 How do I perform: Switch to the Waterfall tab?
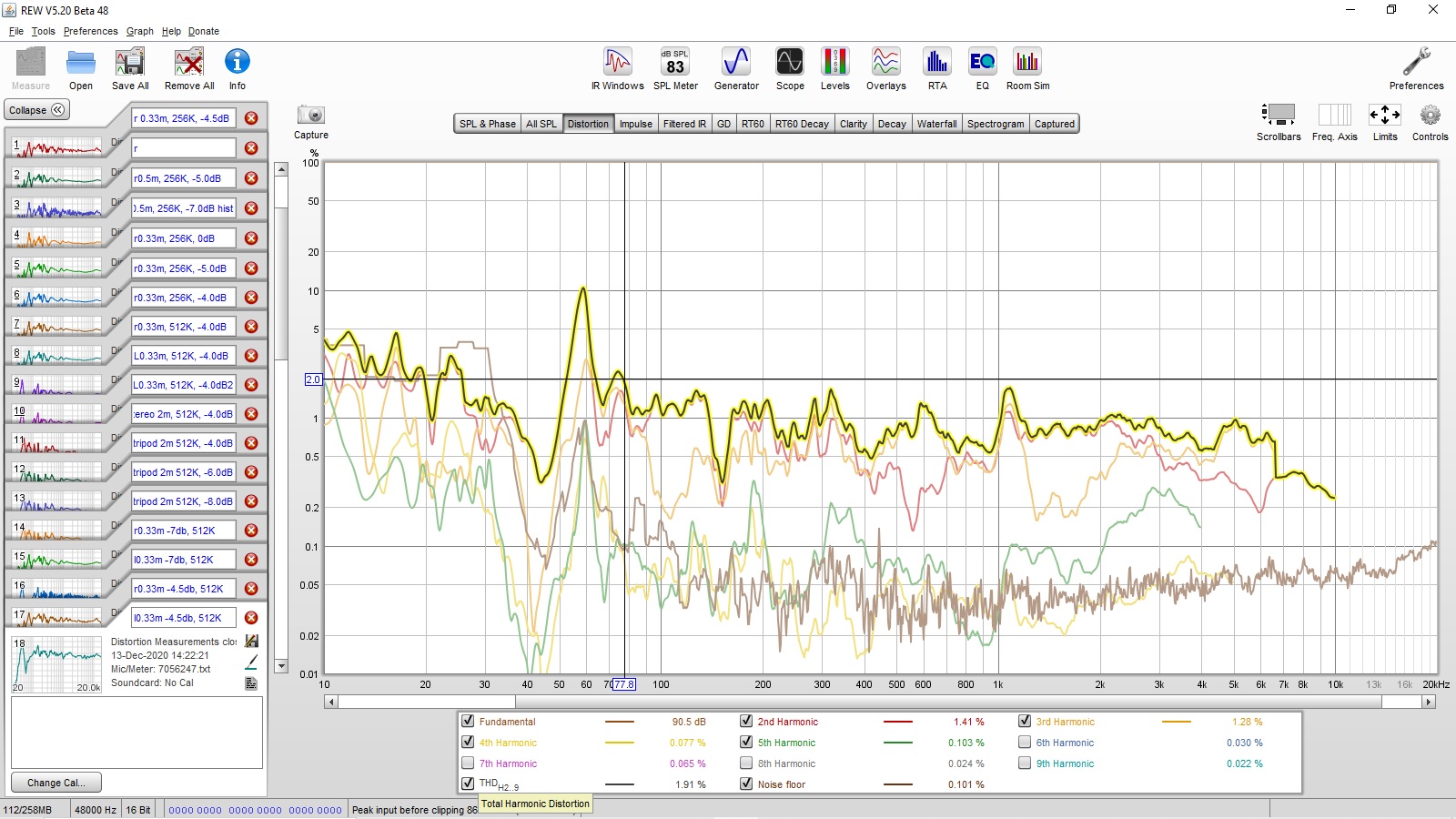tap(936, 124)
